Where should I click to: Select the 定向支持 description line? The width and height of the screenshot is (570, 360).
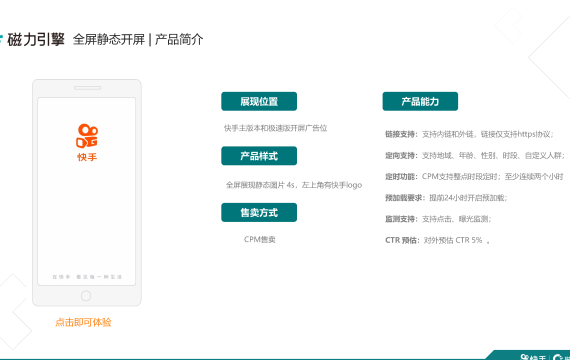(x=475, y=156)
